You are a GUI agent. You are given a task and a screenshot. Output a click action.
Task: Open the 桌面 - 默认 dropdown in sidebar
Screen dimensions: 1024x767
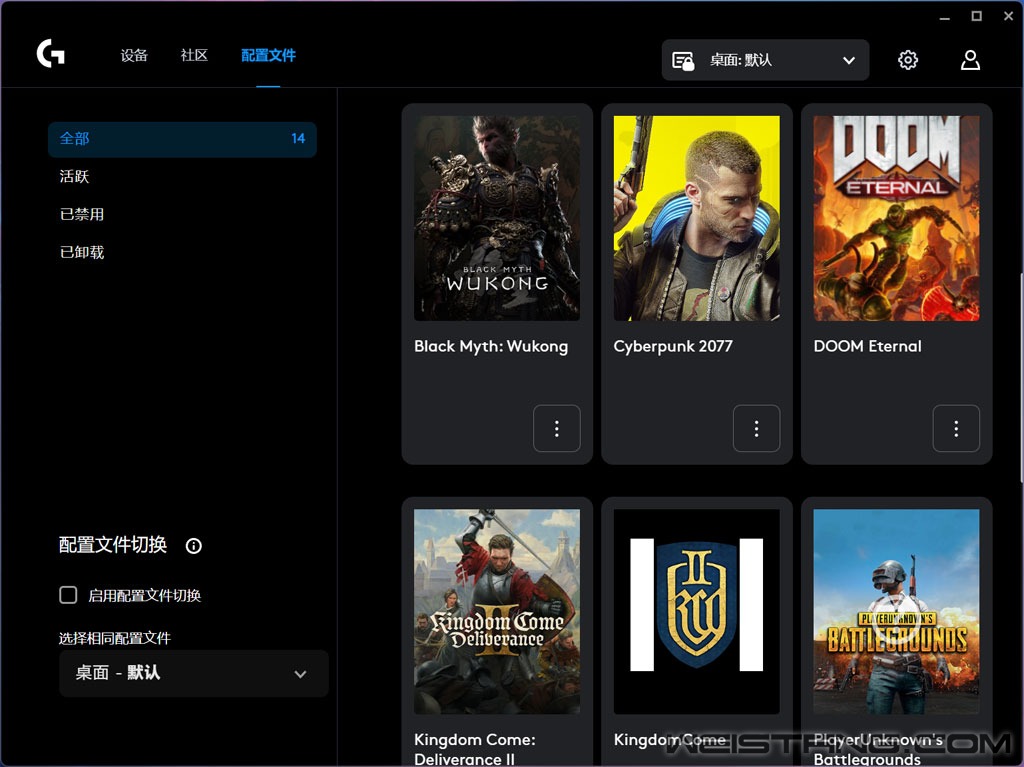(193, 673)
